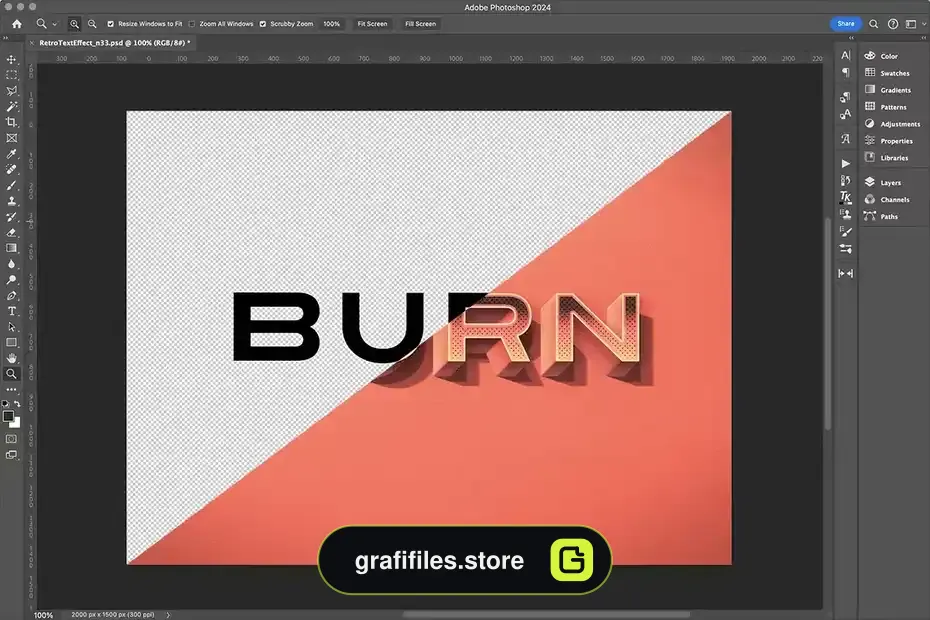The width and height of the screenshot is (930, 620).
Task: Uncheck Scrubby Zoom option
Action: pos(263,24)
